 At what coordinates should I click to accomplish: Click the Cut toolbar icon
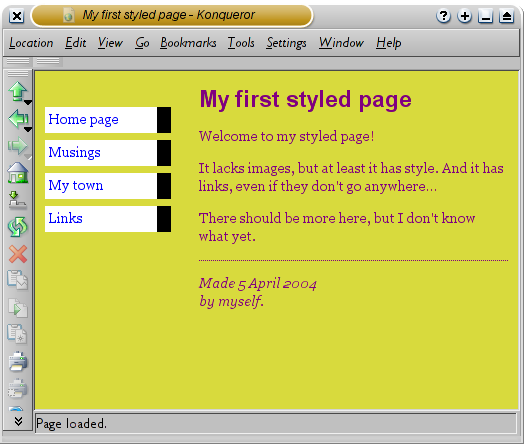point(18,280)
